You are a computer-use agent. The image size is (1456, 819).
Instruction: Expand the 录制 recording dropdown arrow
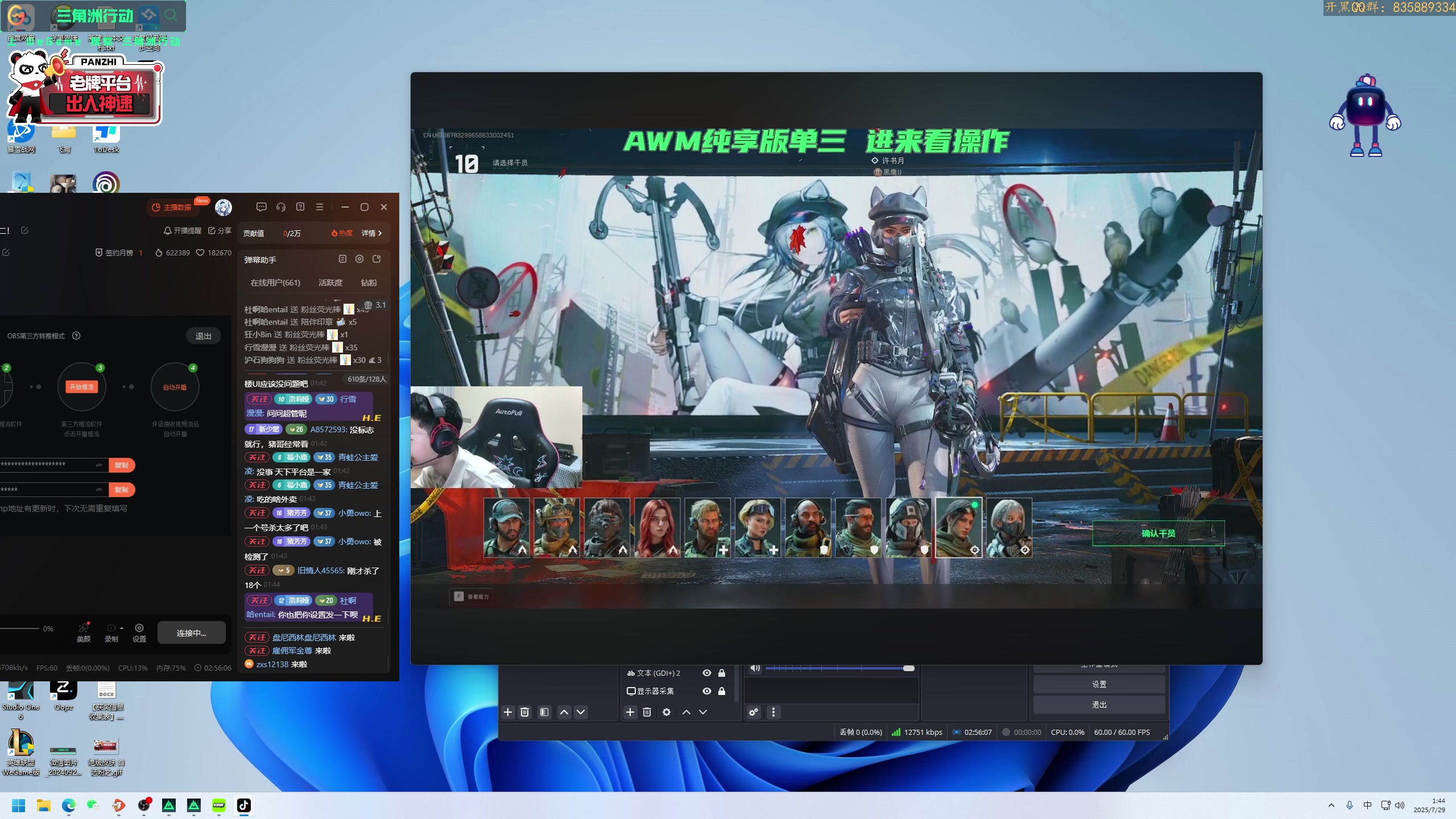click(x=122, y=628)
